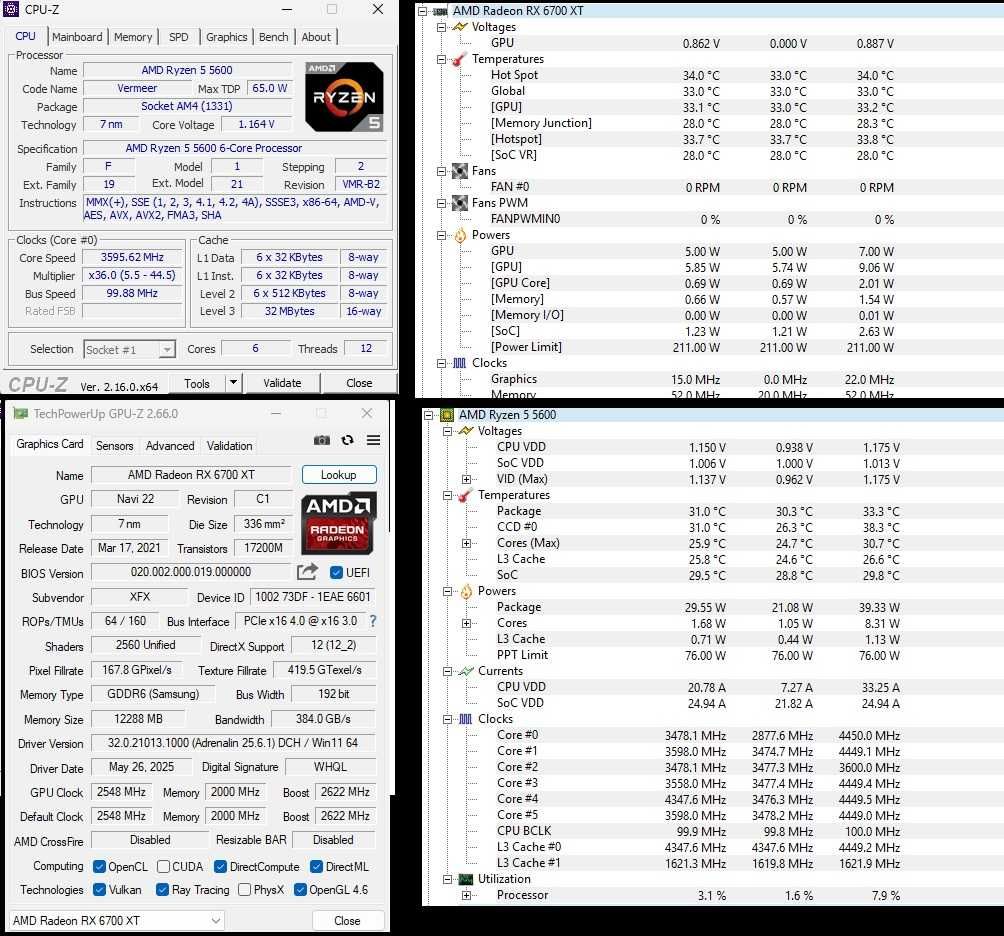Click the Ryzen 5 5600 Clocks waveform icon
Screen dimensions: 1004x936
pyautogui.click(x=466, y=719)
